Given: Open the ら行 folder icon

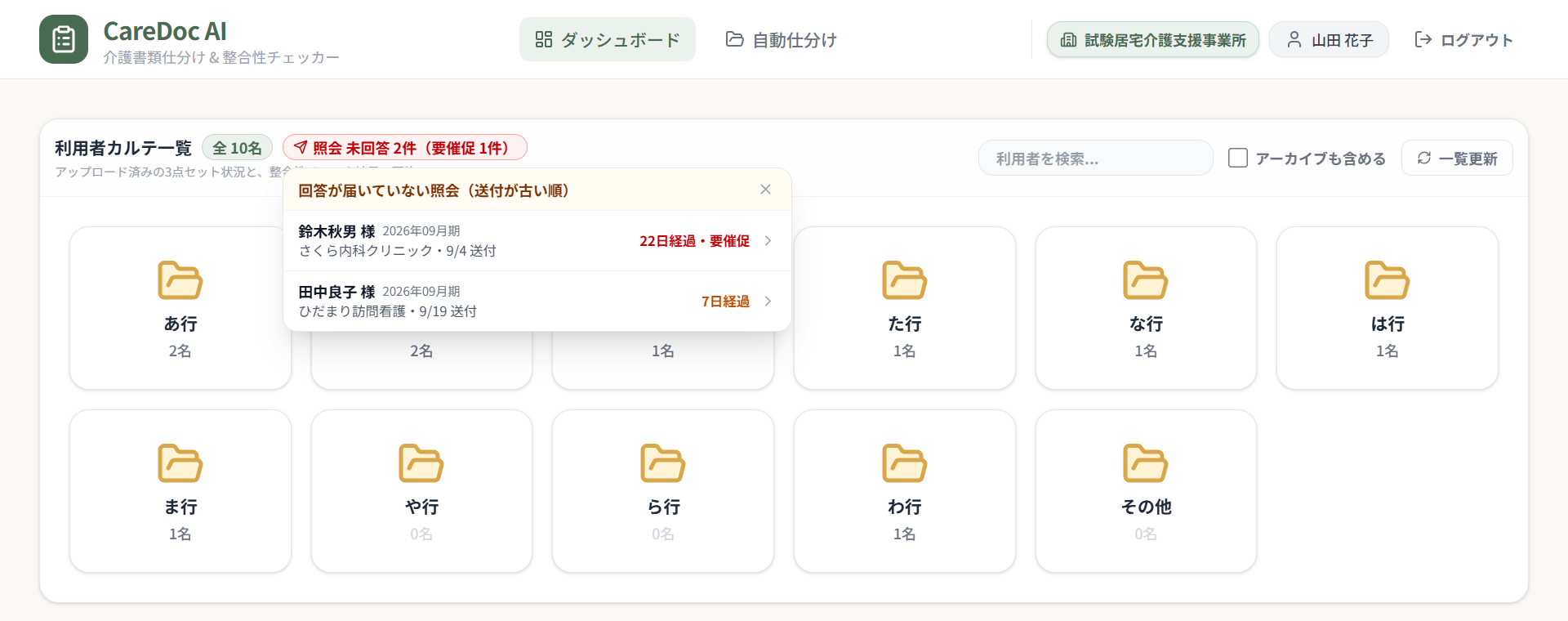Looking at the screenshot, I should [x=662, y=463].
